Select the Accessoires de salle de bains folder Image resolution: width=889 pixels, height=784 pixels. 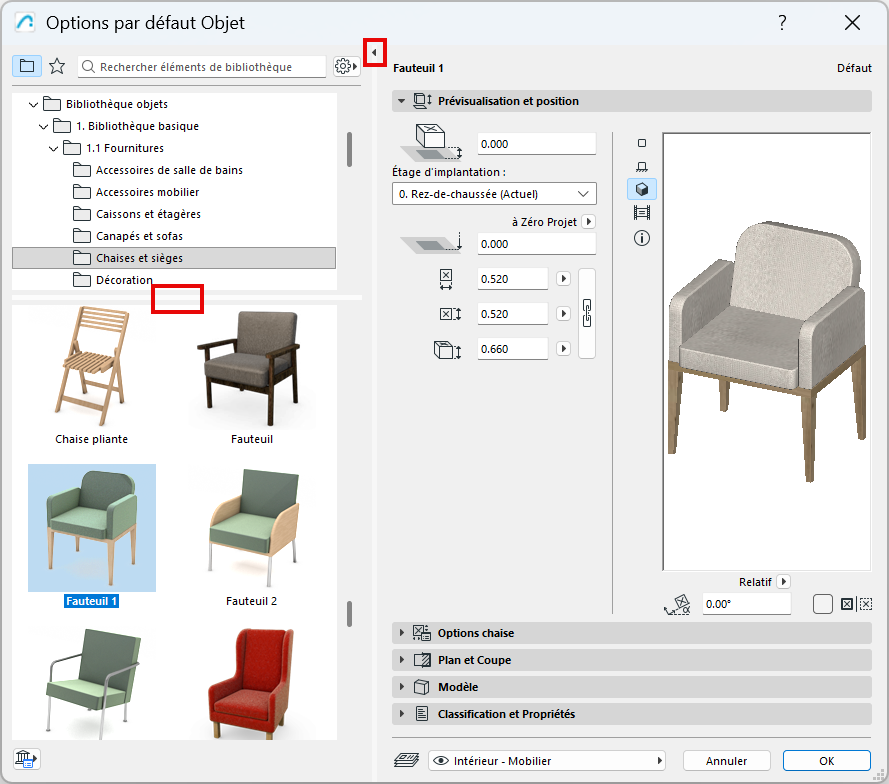pyautogui.click(x=169, y=170)
